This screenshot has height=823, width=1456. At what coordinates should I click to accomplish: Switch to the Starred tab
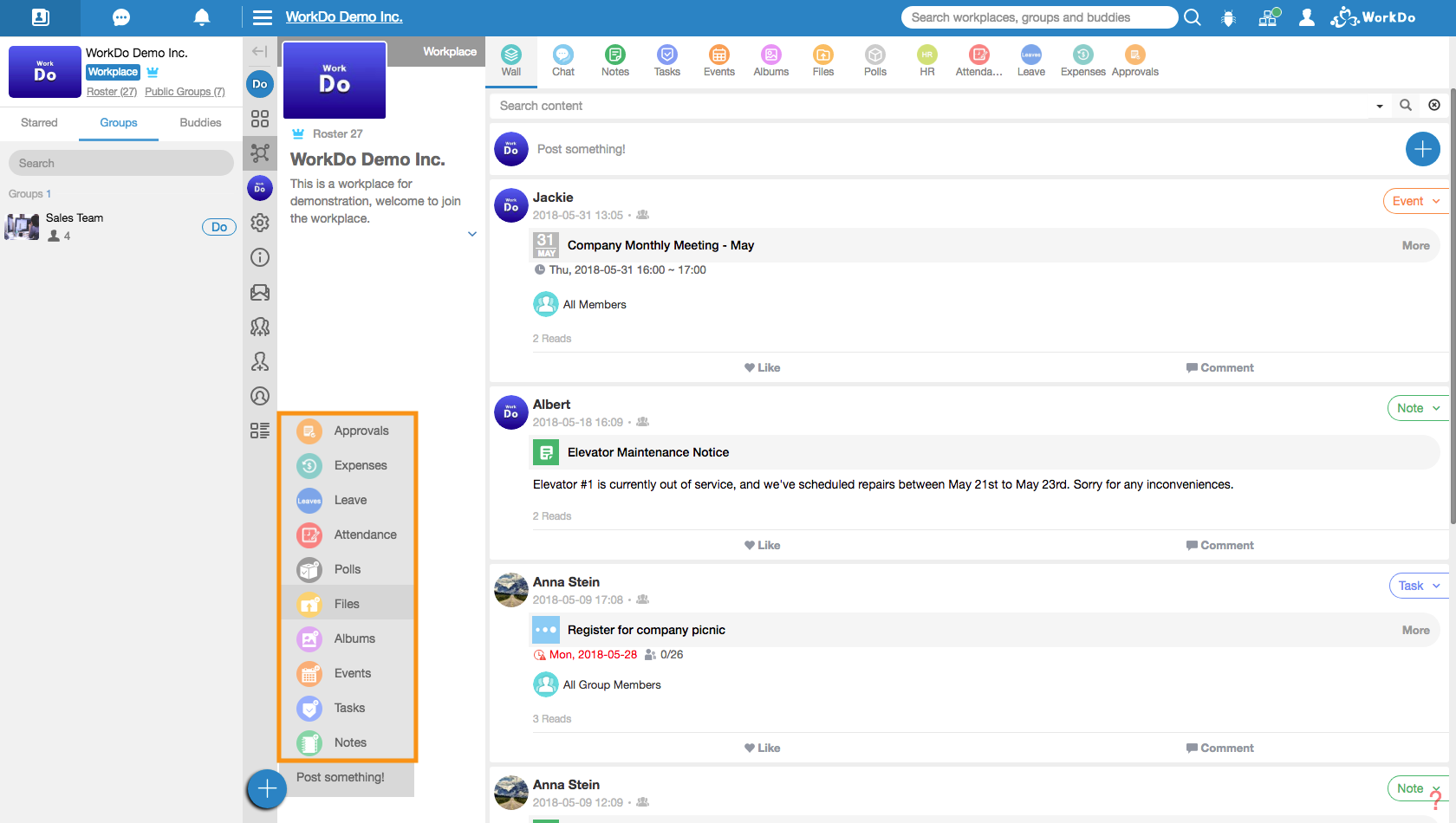pyautogui.click(x=39, y=123)
